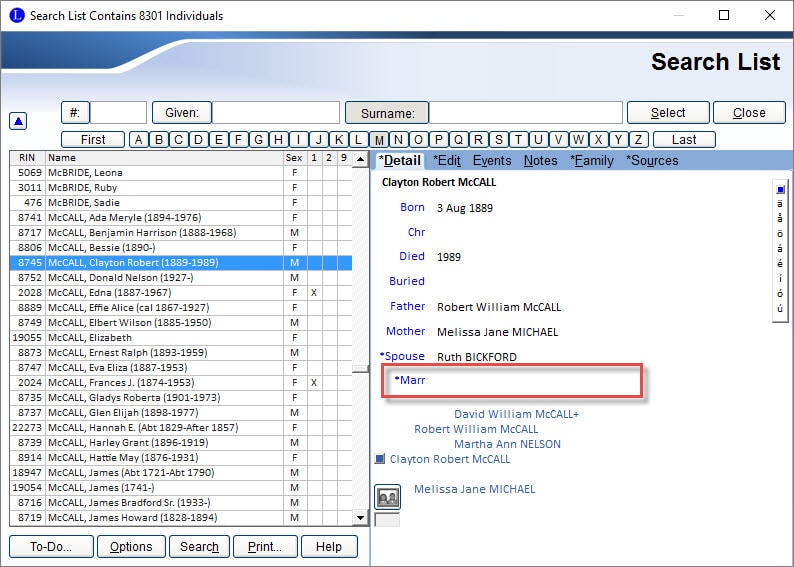Insert the é character from side bar
The width and height of the screenshot is (794, 567).
pyautogui.click(x=780, y=263)
